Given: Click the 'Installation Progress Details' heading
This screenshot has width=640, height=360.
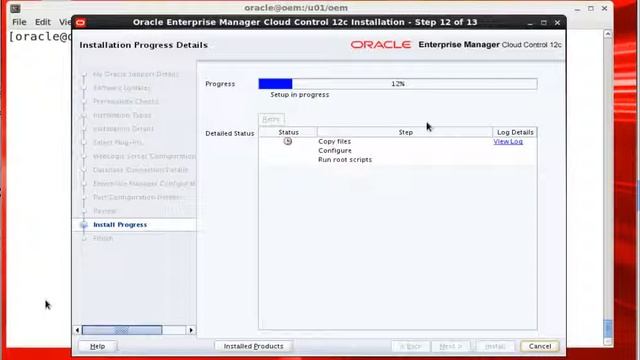Looking at the screenshot, I should (144, 45).
